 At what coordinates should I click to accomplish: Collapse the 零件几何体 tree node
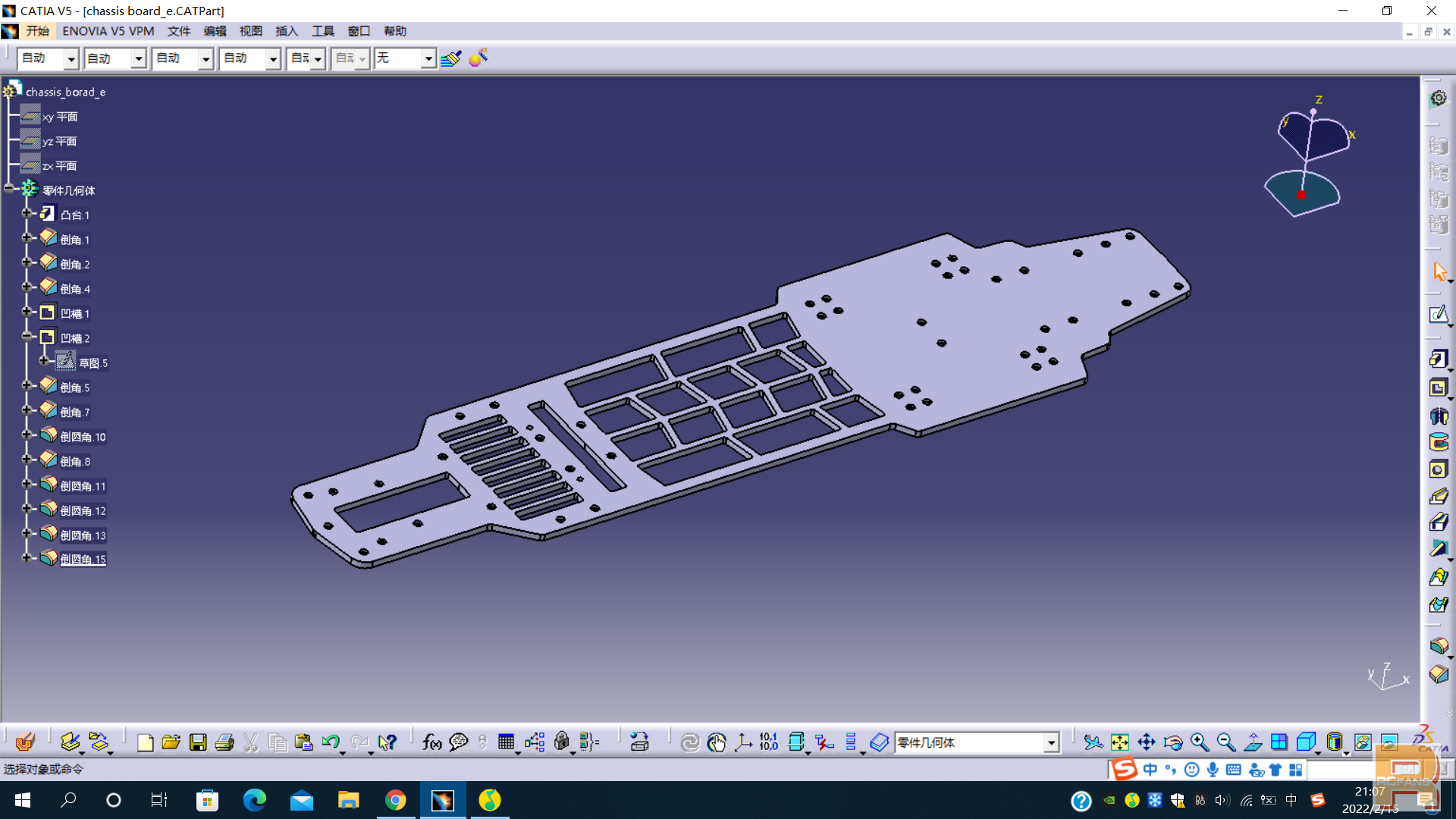[9, 189]
